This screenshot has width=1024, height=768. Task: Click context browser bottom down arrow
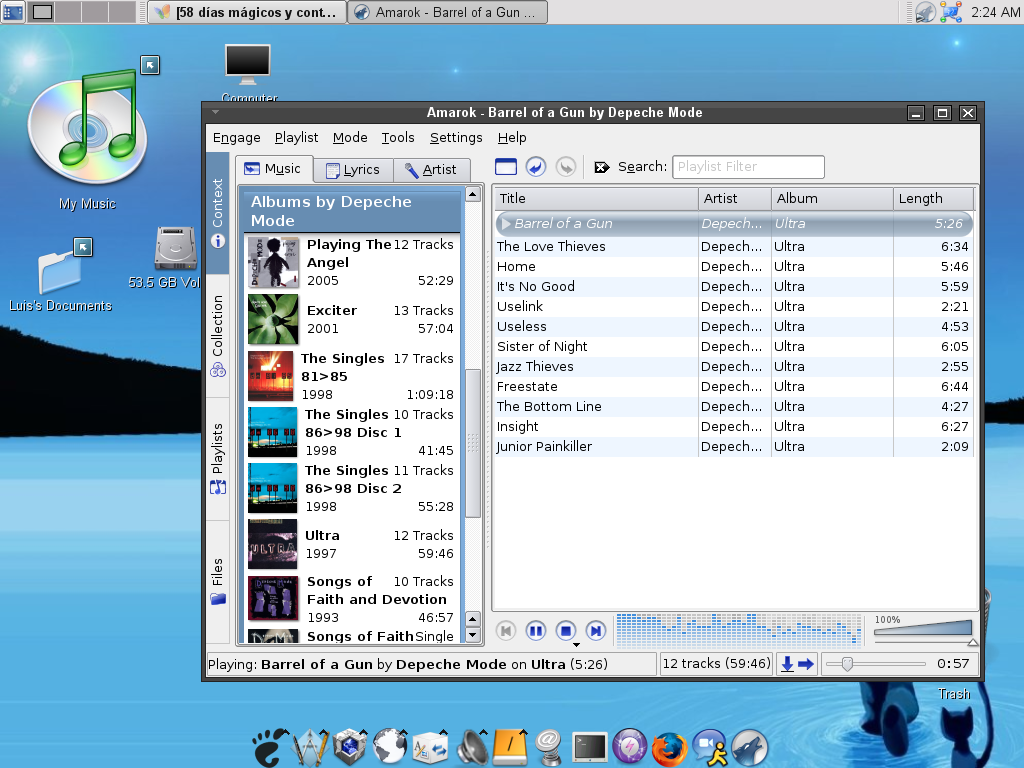473,635
